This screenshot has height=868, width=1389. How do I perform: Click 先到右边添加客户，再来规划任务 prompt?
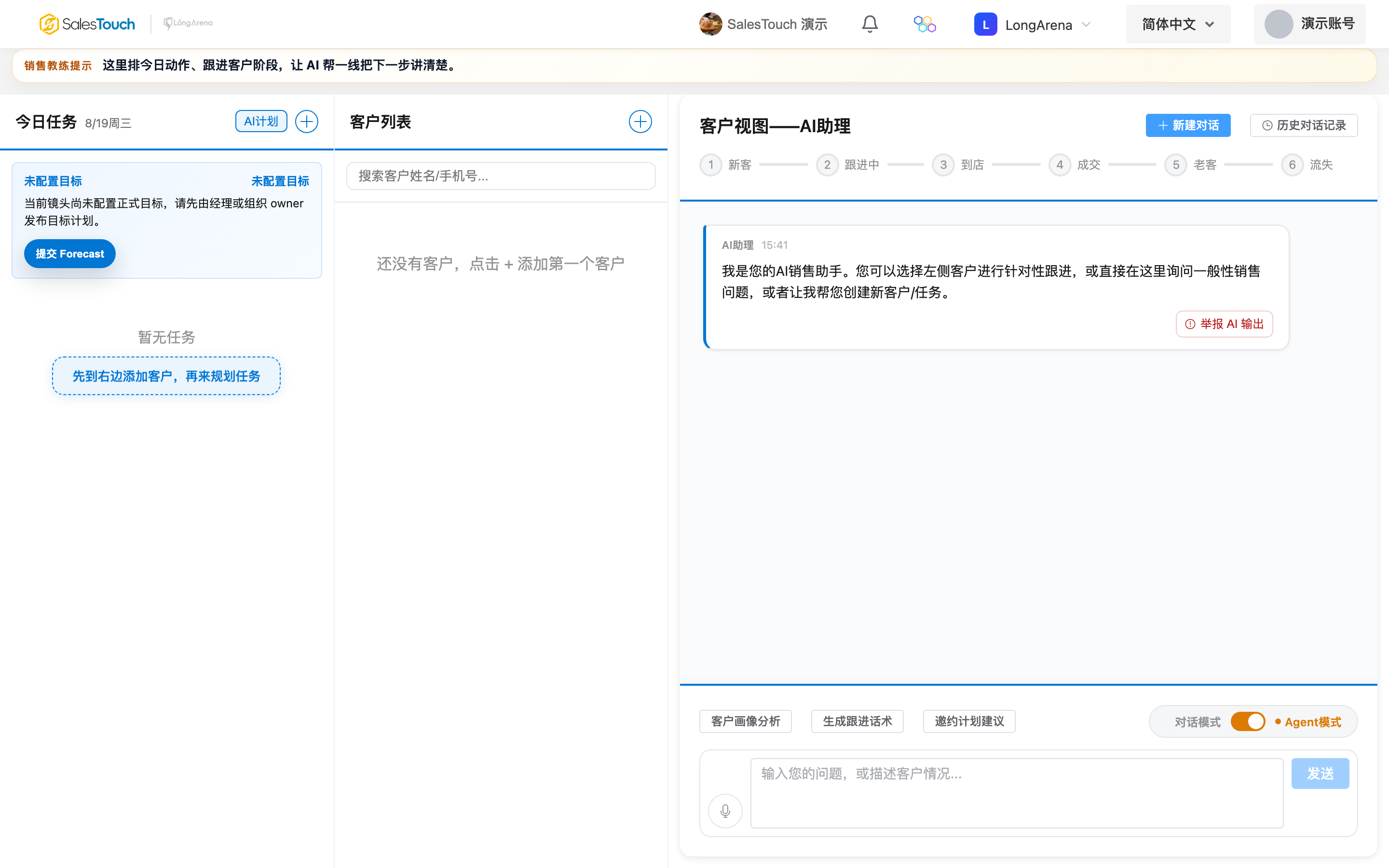[x=166, y=376]
